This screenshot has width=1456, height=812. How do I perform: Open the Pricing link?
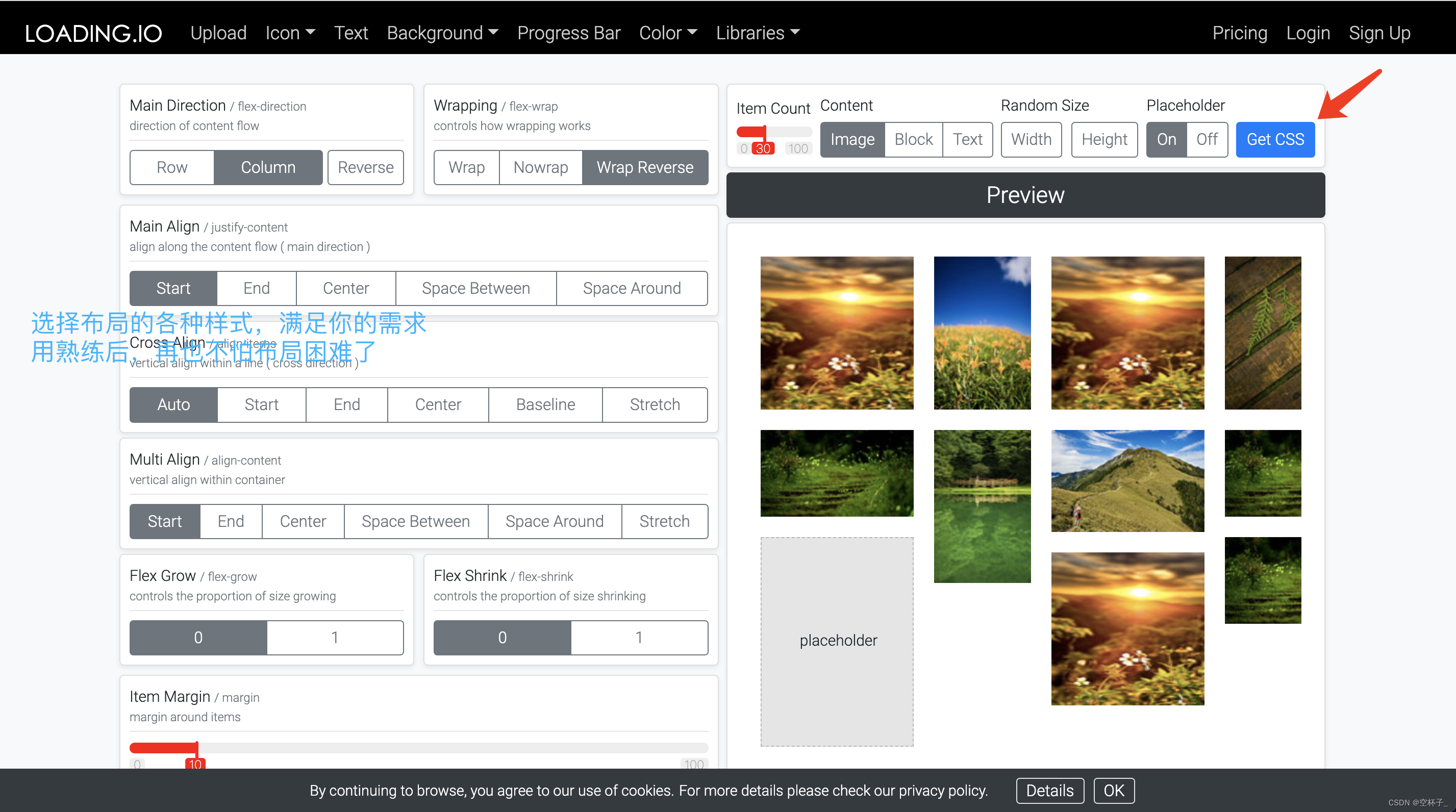(x=1239, y=33)
